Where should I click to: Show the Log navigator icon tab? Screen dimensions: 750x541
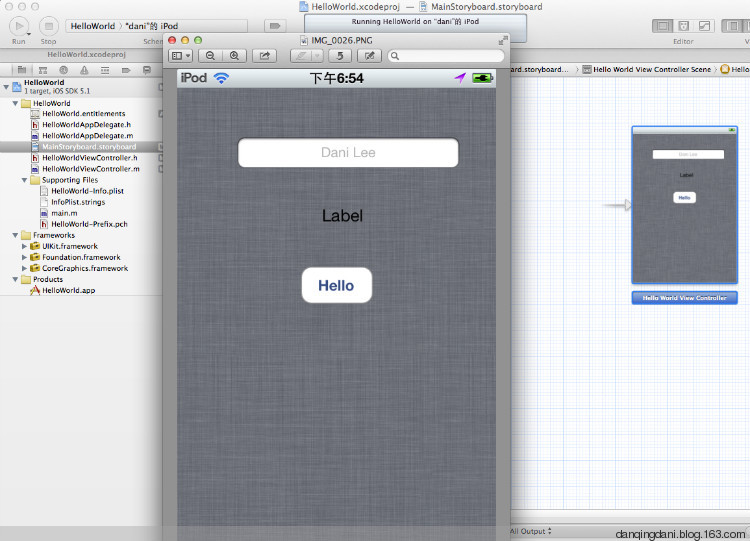(x=147, y=70)
